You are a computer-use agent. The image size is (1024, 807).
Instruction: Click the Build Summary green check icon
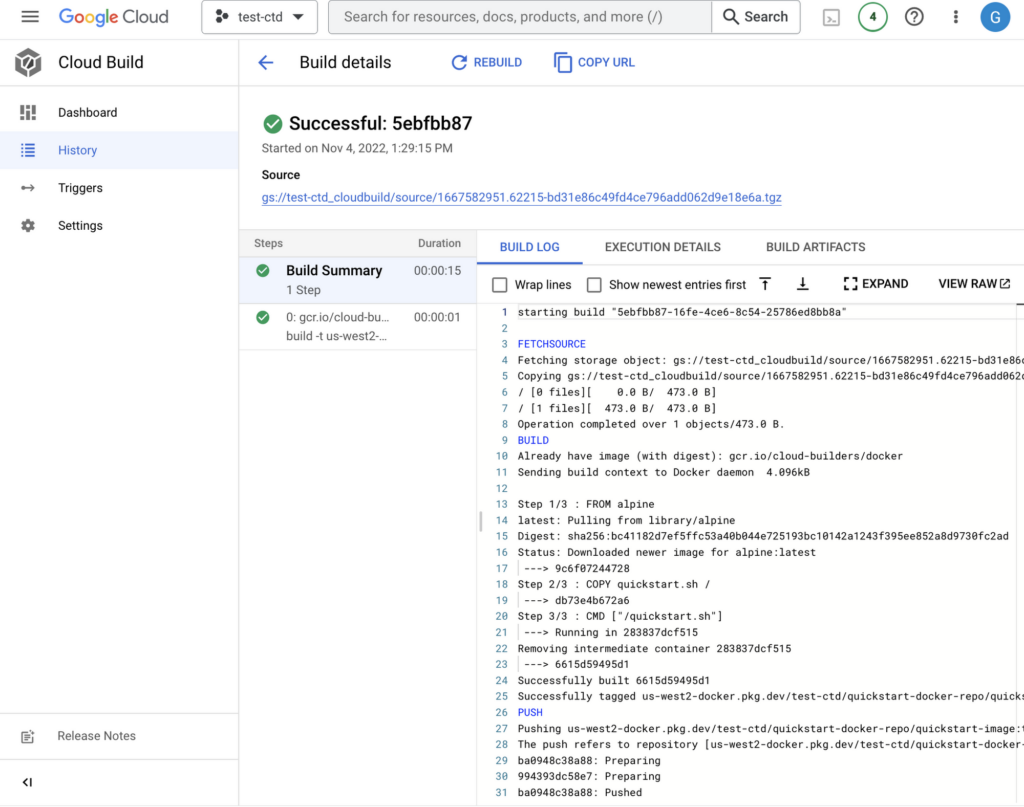[263, 271]
